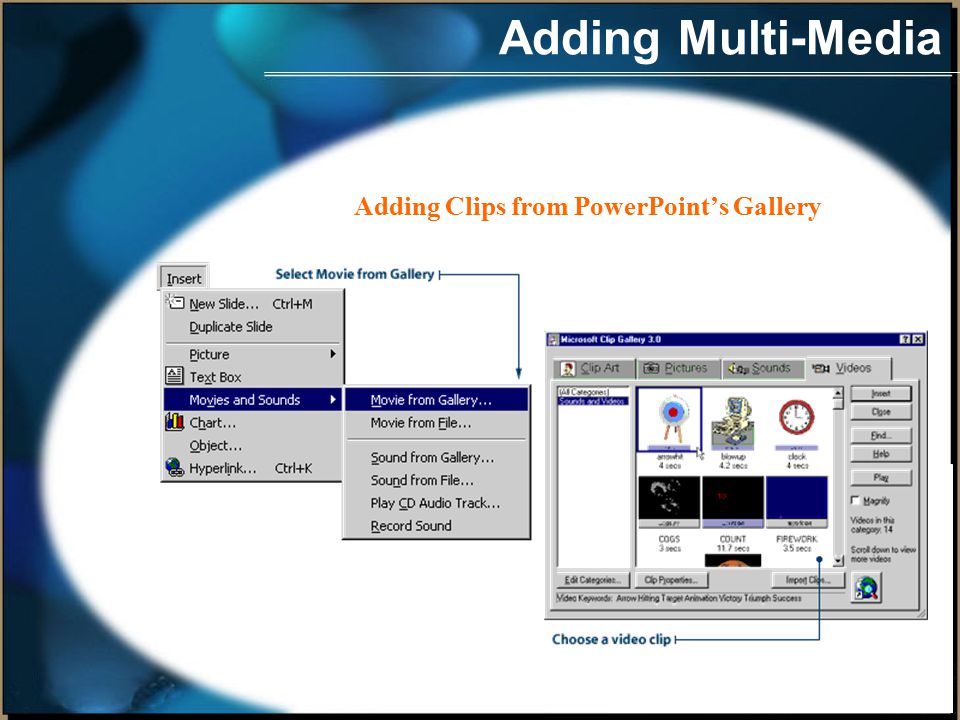This screenshot has height=720, width=960.
Task: Click the Picture menu entry
Action: click(x=252, y=354)
